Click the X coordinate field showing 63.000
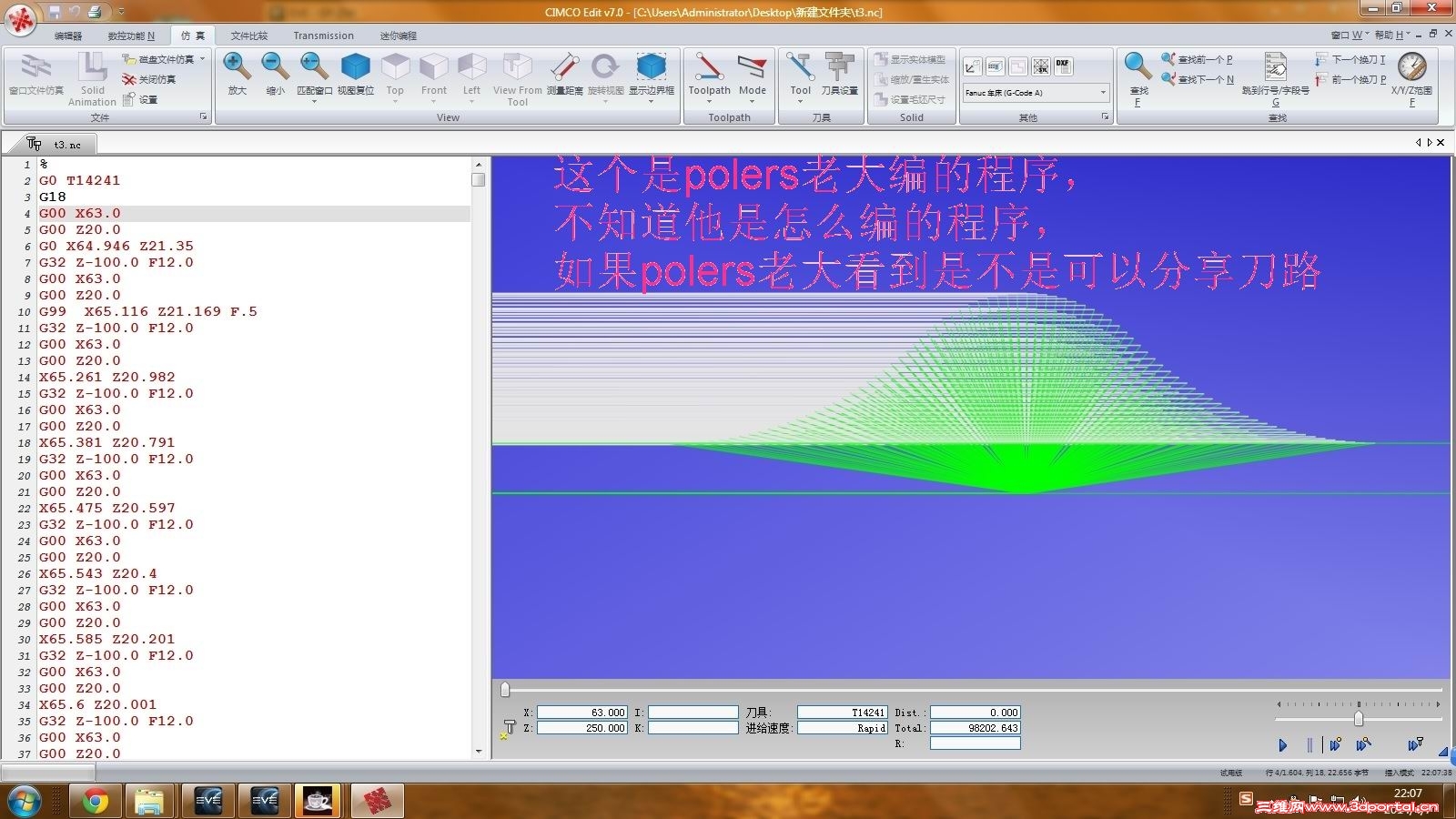The height and width of the screenshot is (819, 1456). (582, 713)
